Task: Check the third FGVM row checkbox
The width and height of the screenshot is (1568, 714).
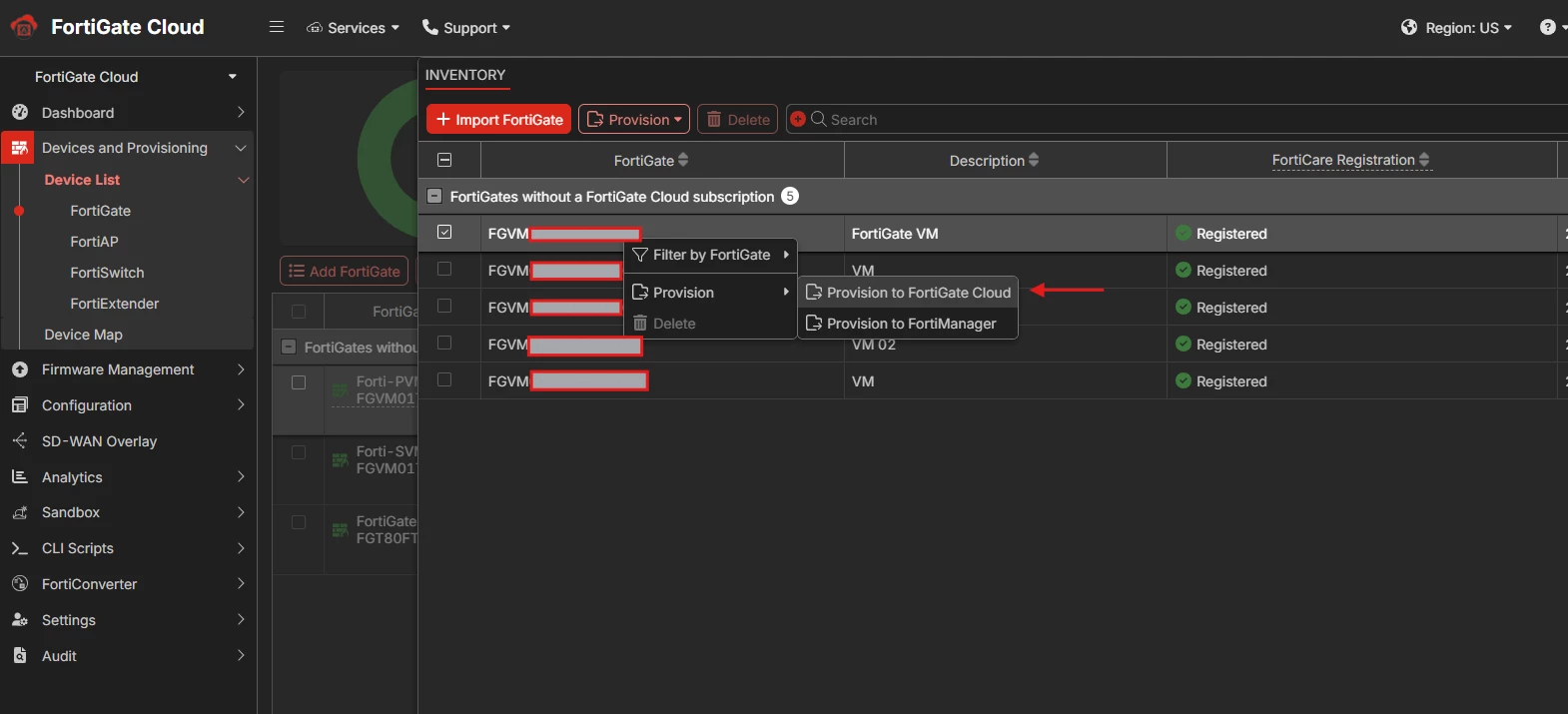Action: click(444, 306)
